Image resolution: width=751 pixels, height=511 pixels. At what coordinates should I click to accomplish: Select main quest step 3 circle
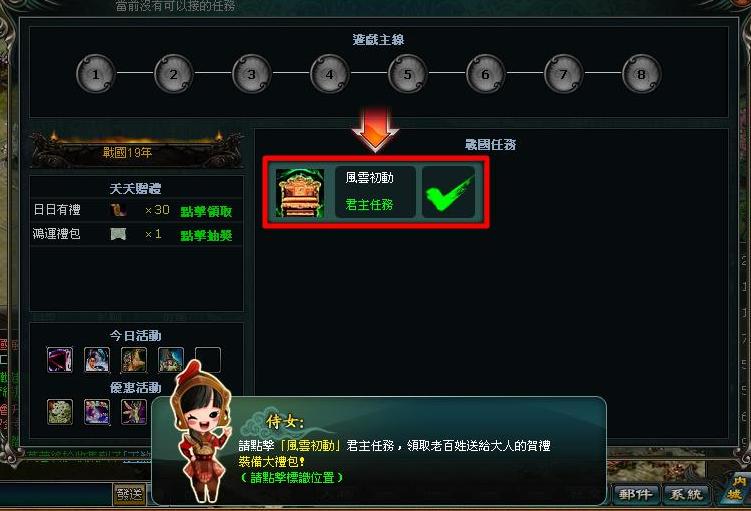[252, 74]
